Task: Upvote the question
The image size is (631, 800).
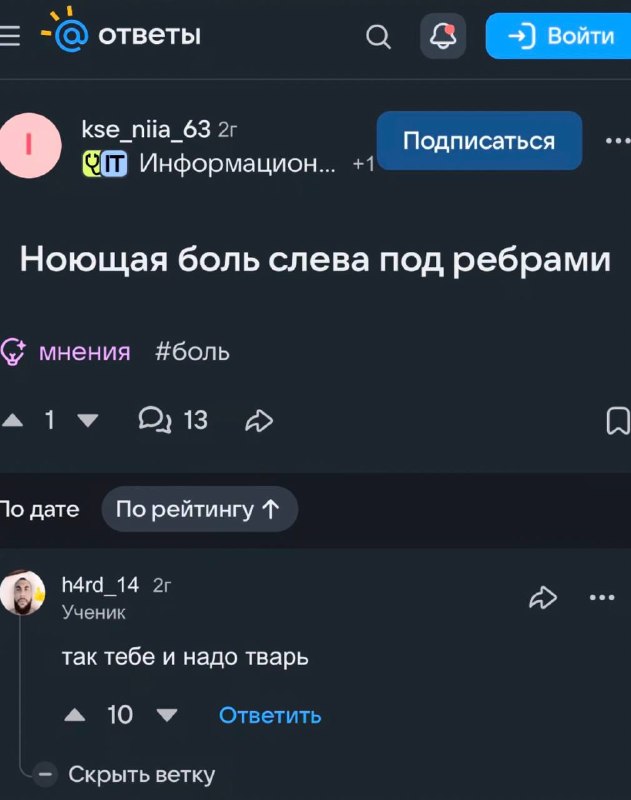Action: coord(13,420)
